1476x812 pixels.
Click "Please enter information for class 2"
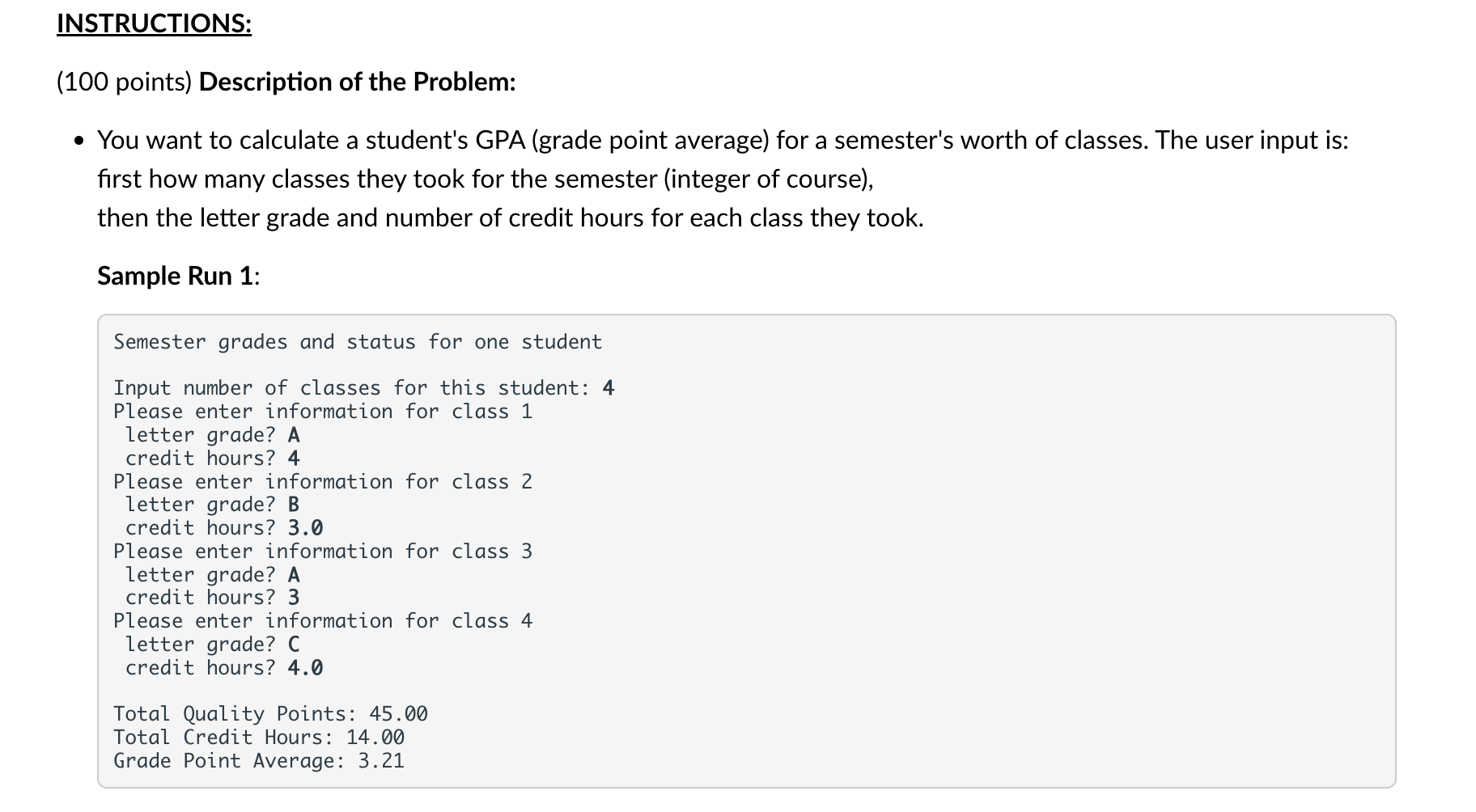(322, 482)
